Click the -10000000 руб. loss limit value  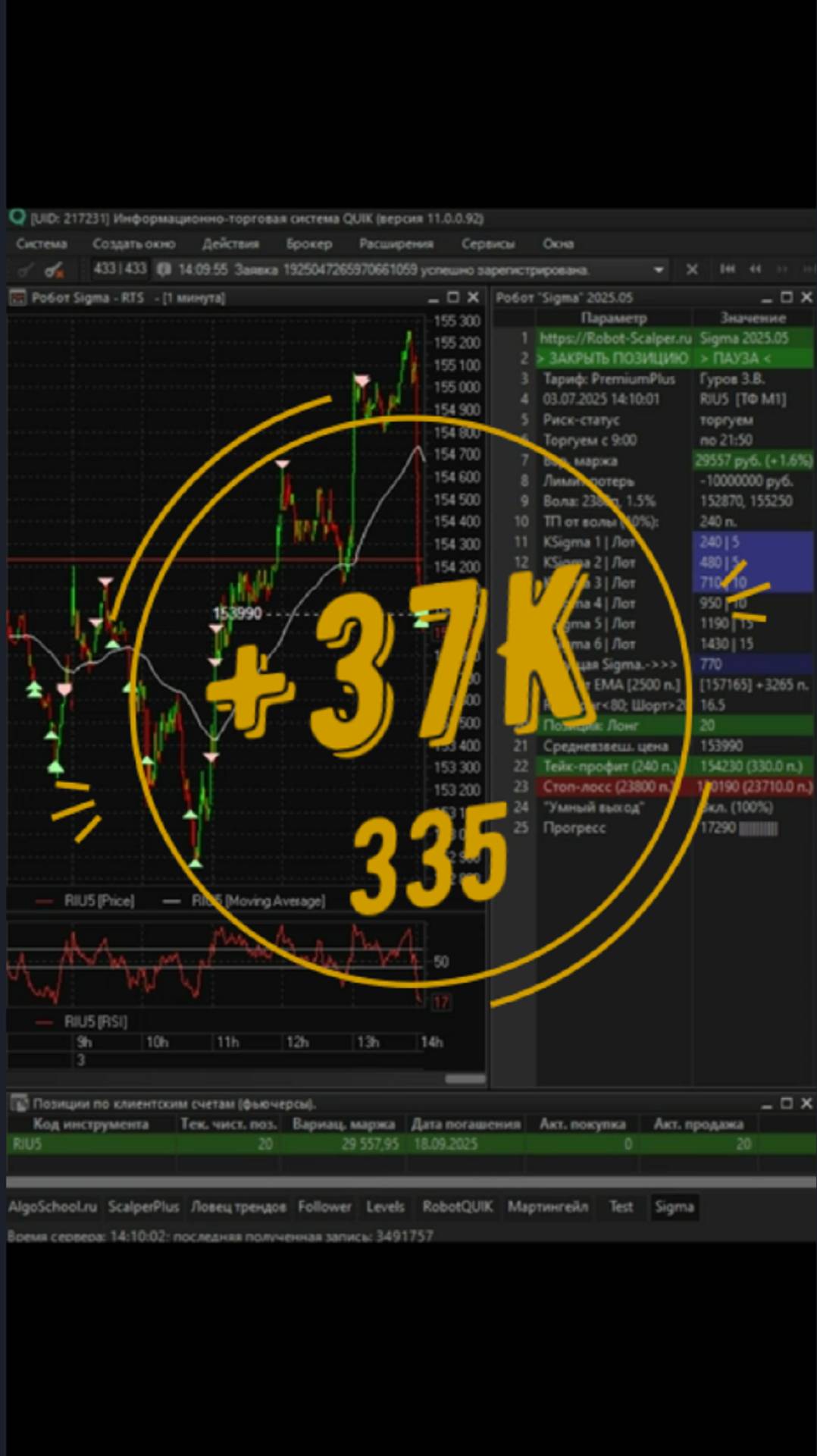[754, 481]
